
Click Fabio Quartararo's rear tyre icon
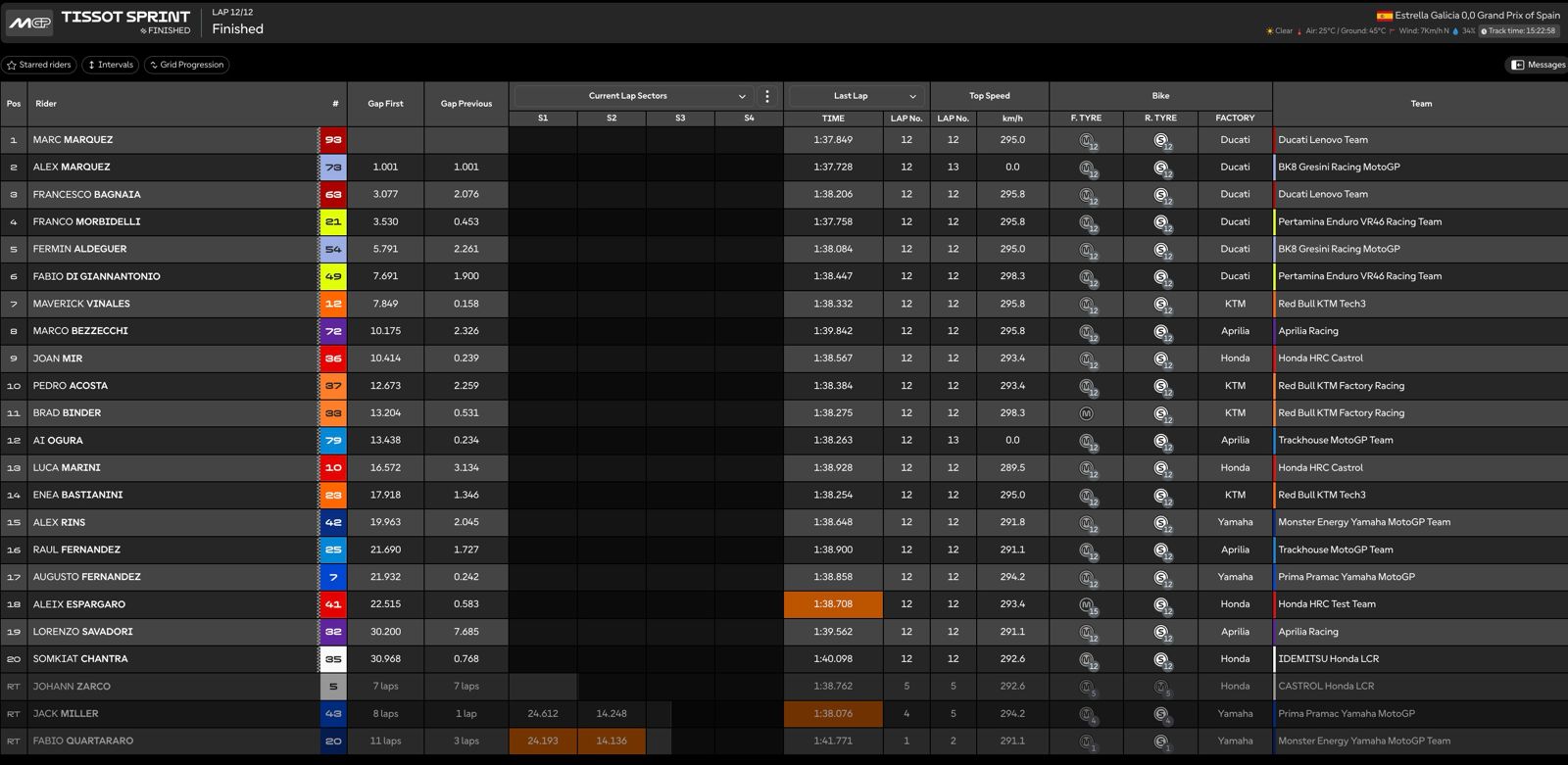[x=1161, y=742]
